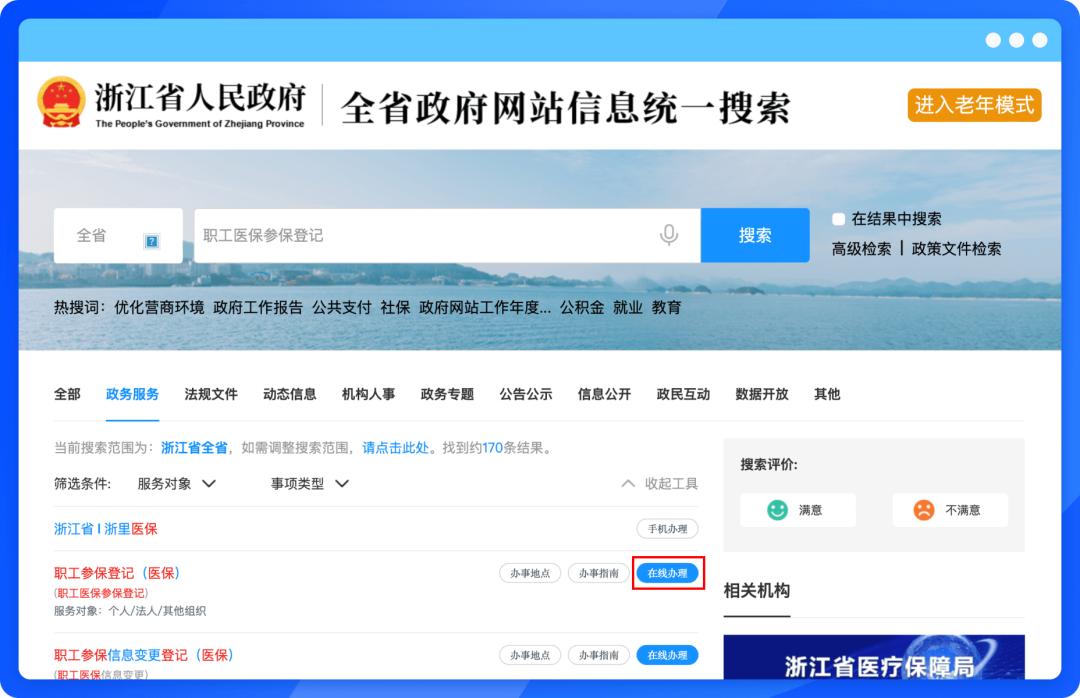Click the 相关机构 heading

[x=757, y=591]
